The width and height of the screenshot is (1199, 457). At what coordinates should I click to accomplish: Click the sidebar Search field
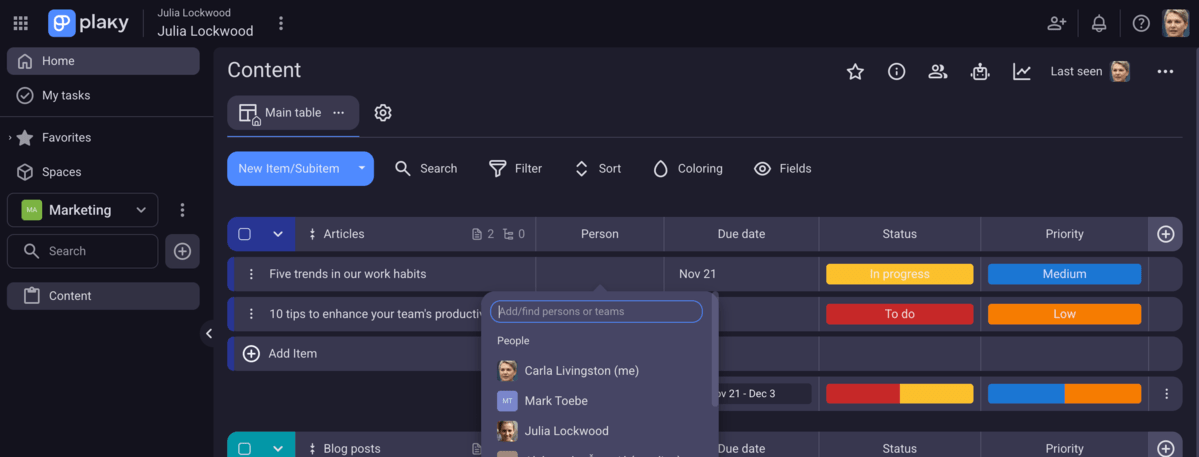pos(83,251)
